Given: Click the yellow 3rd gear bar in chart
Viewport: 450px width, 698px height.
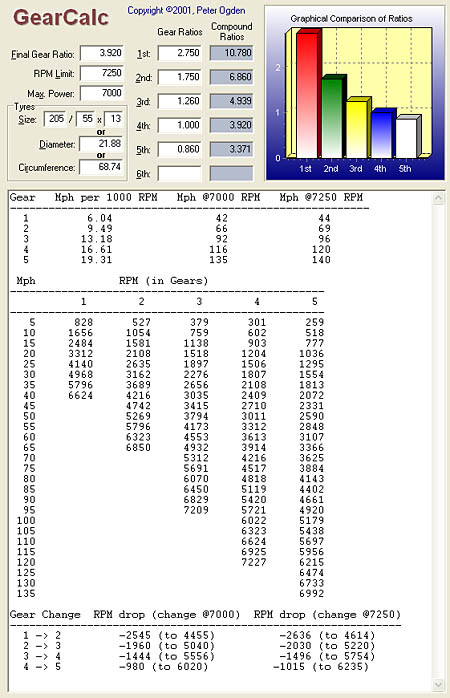Looking at the screenshot, I should pos(358,128).
